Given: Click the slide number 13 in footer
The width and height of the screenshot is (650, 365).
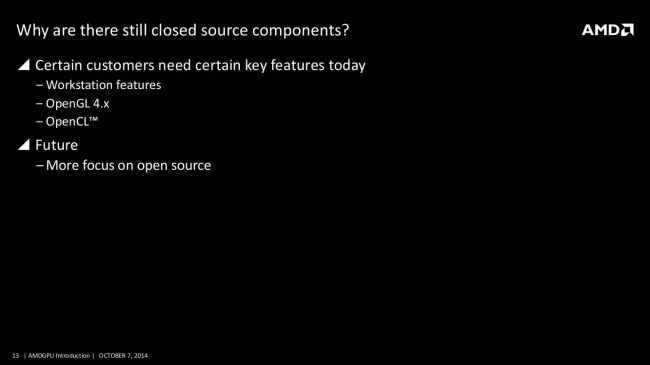Looking at the screenshot, I should coord(15,355).
